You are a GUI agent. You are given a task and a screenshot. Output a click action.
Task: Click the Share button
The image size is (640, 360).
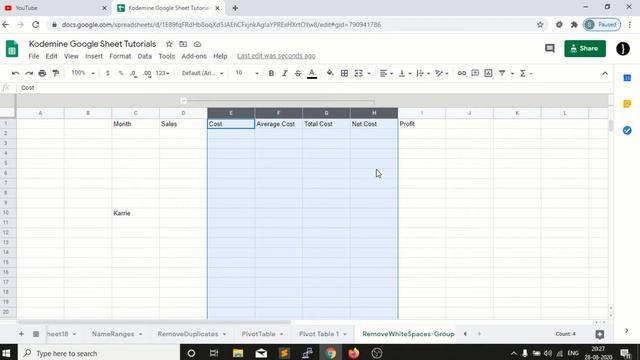[585, 49]
